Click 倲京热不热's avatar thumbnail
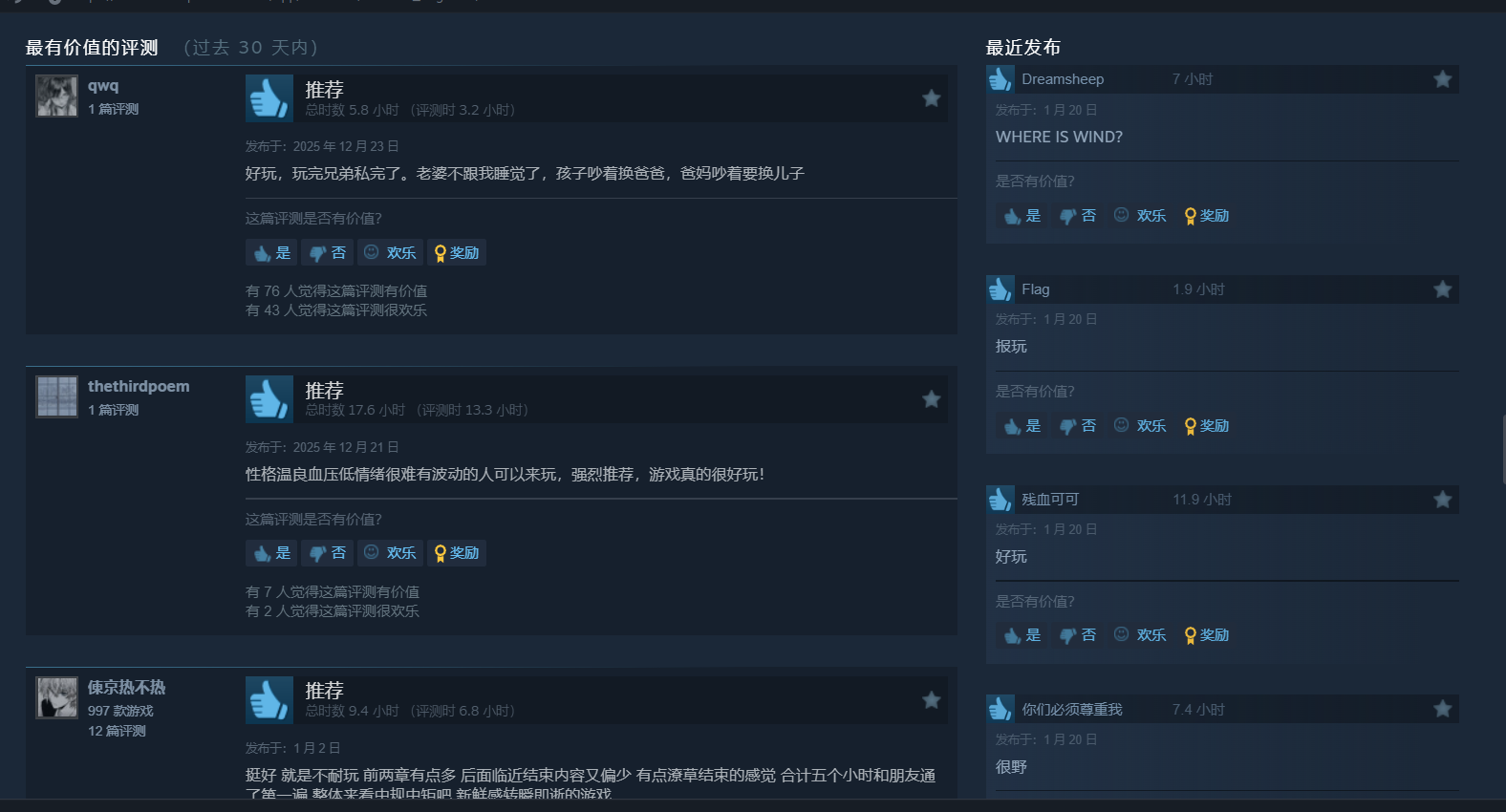The height and width of the screenshot is (812, 1506). (57, 697)
